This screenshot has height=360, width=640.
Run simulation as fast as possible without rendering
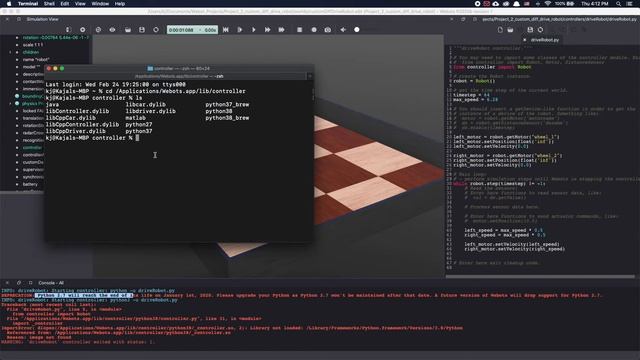pos(281,30)
